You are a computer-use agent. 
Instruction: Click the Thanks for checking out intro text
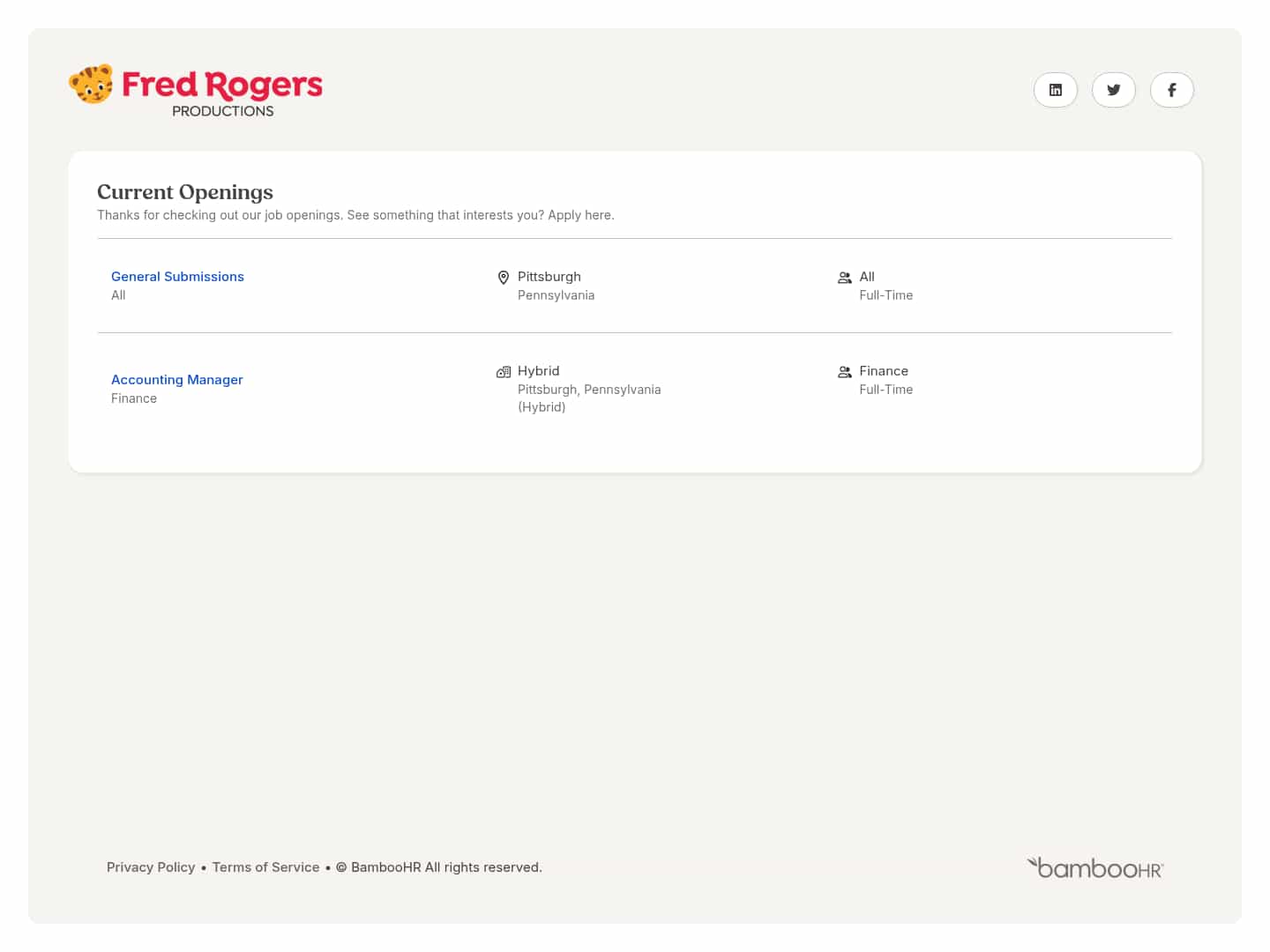[355, 215]
